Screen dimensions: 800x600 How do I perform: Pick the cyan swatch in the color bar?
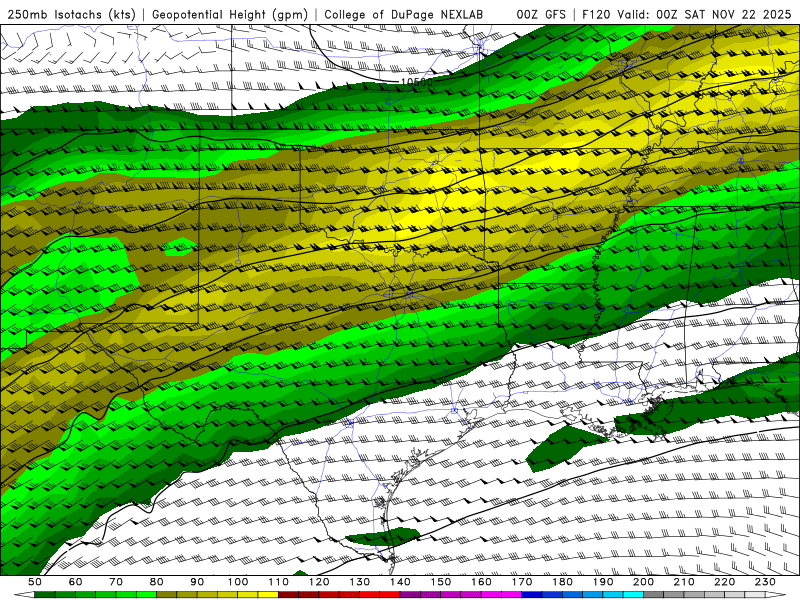click(634, 595)
